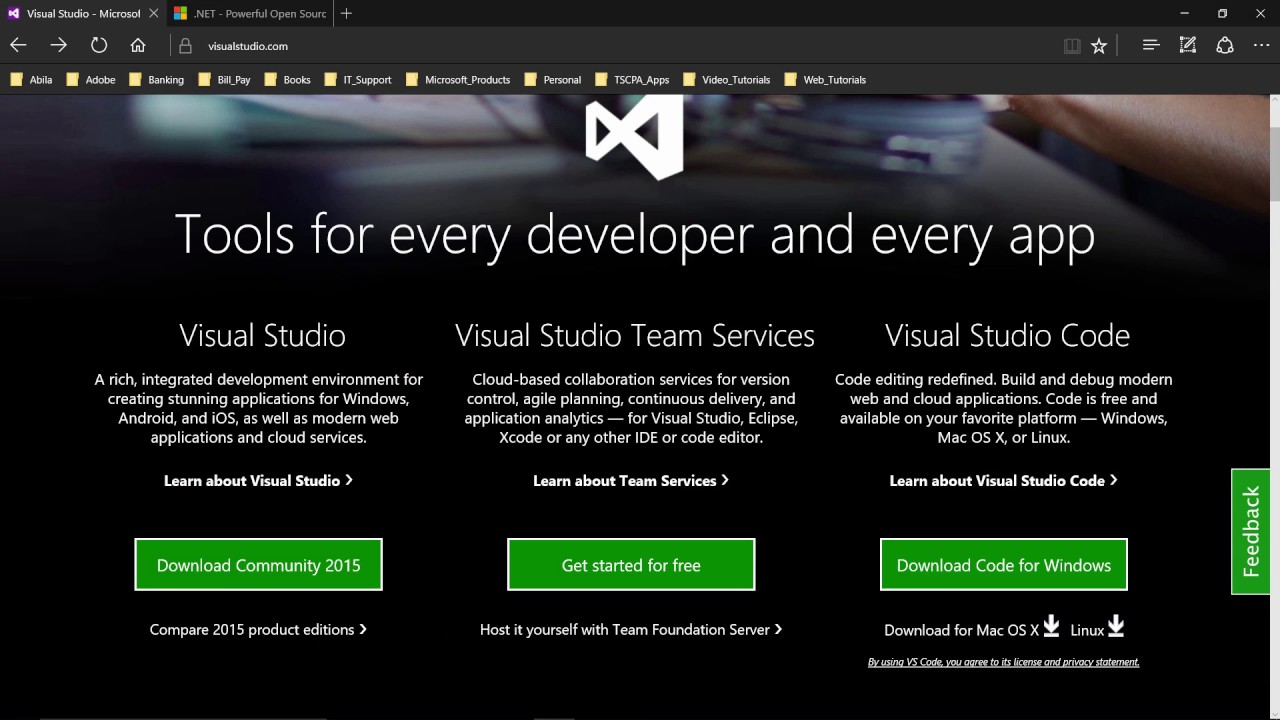
Task: Add page to favorites with the star
Action: point(1099,46)
